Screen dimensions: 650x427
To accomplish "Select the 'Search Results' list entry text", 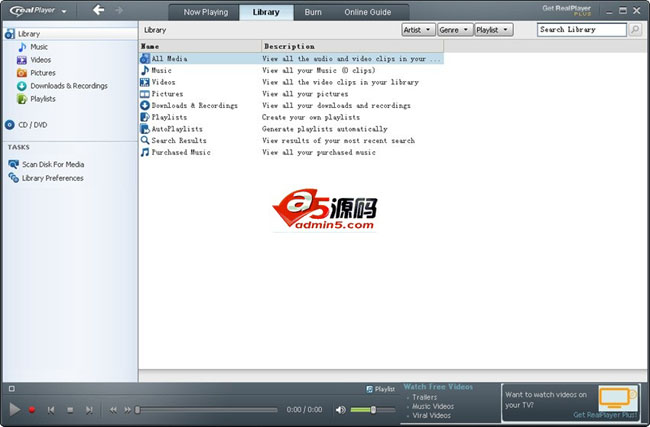I will 179,141.
